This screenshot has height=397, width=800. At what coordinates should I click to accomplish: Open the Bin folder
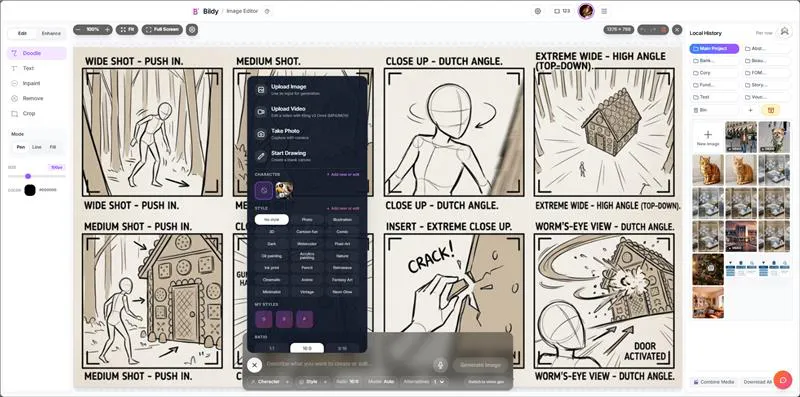coord(714,110)
